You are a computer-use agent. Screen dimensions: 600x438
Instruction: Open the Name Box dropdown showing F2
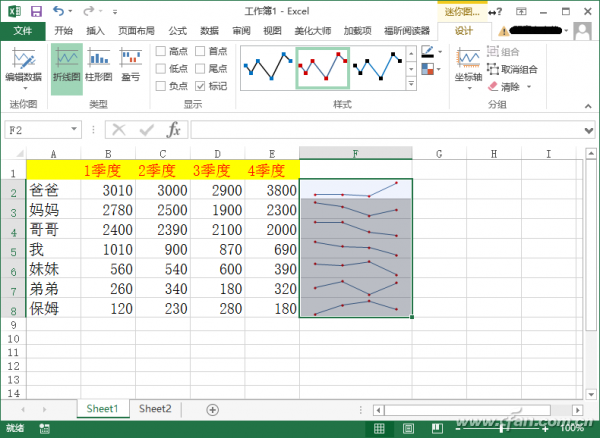[75, 129]
